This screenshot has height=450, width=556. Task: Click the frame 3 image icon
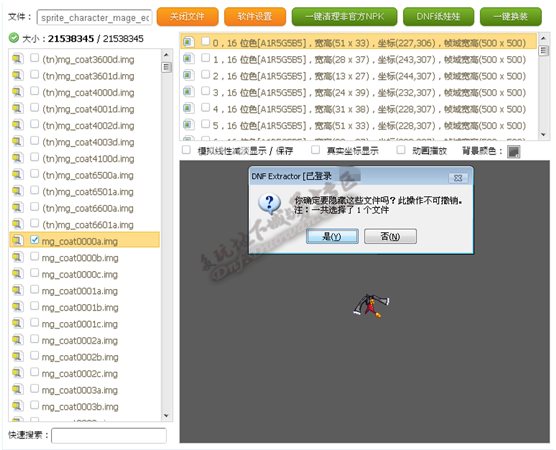point(188,92)
